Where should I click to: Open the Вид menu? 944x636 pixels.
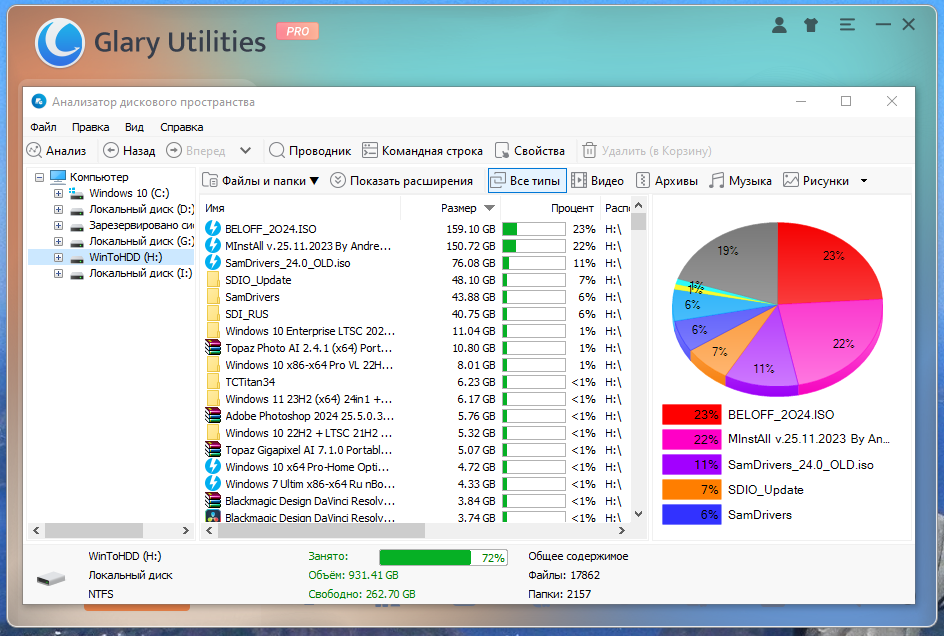[x=134, y=127]
